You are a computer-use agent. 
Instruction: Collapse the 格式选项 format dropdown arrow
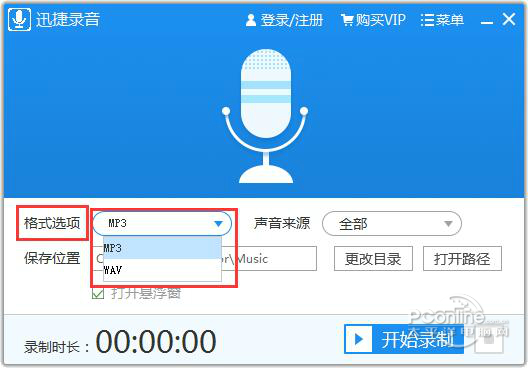(219, 224)
